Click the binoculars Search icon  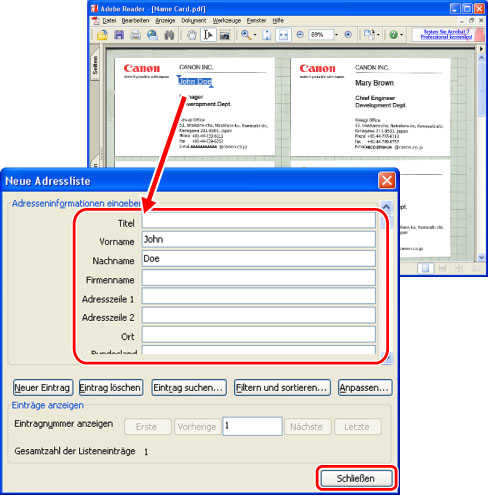169,35
